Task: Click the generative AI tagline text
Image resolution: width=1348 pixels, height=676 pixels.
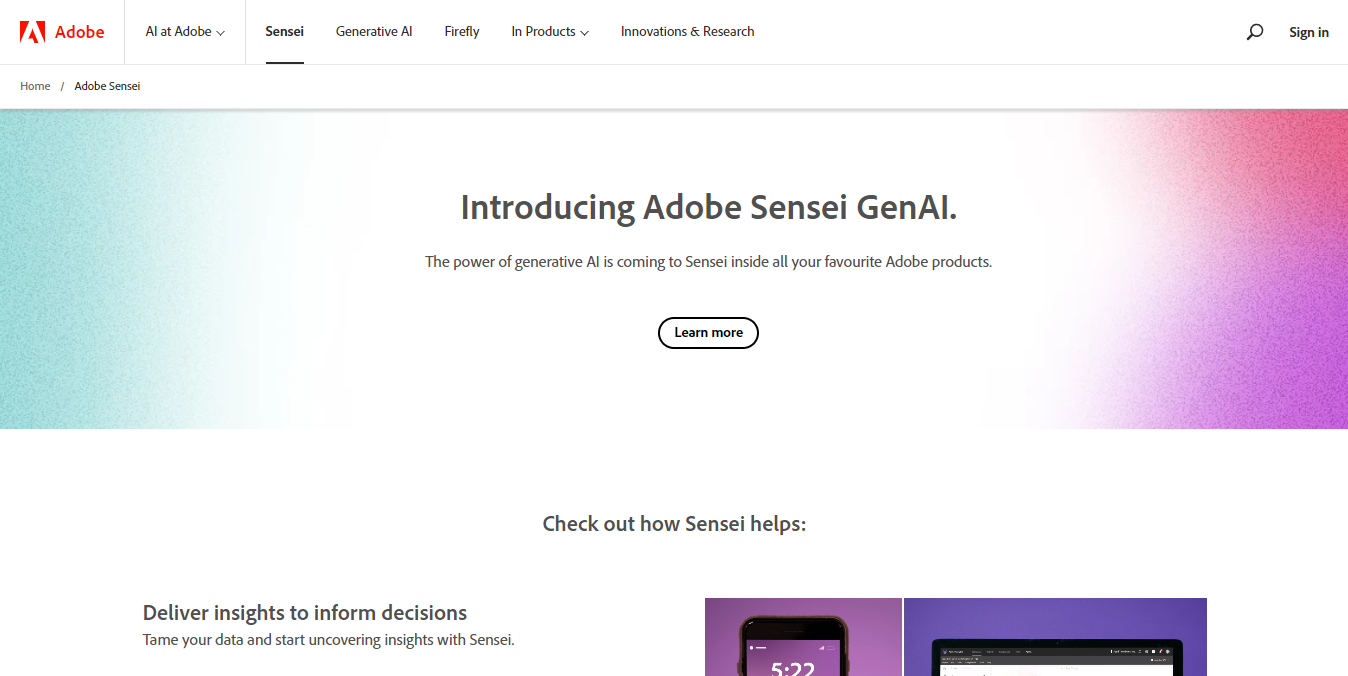Action: tap(708, 262)
